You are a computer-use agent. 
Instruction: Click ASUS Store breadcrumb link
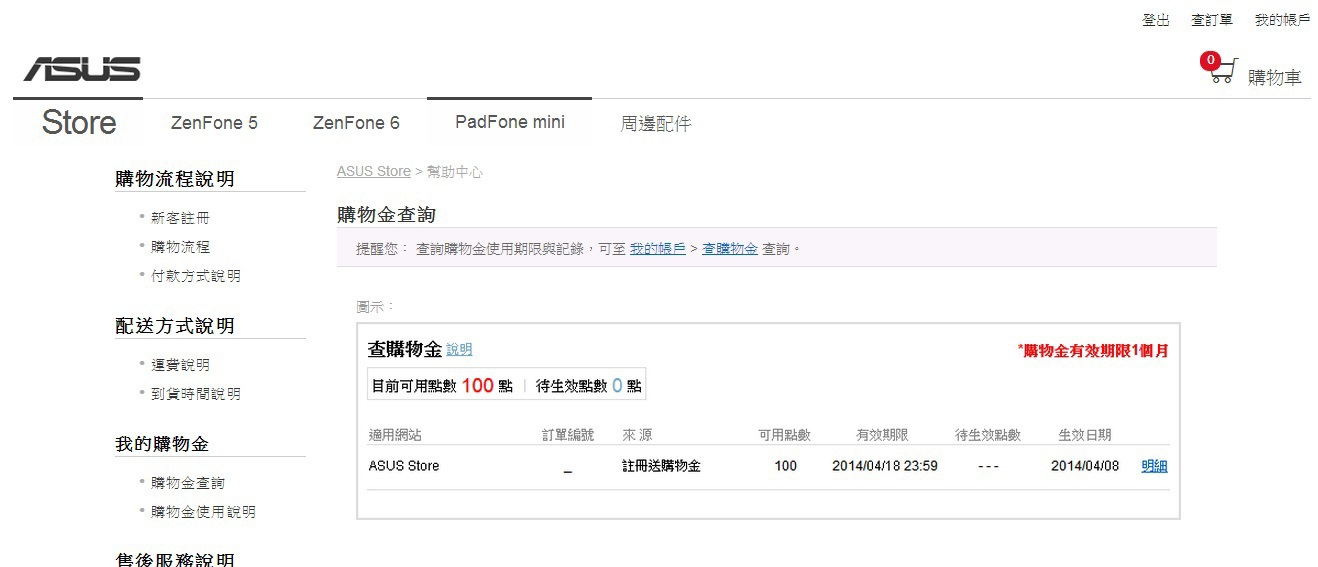tap(374, 172)
